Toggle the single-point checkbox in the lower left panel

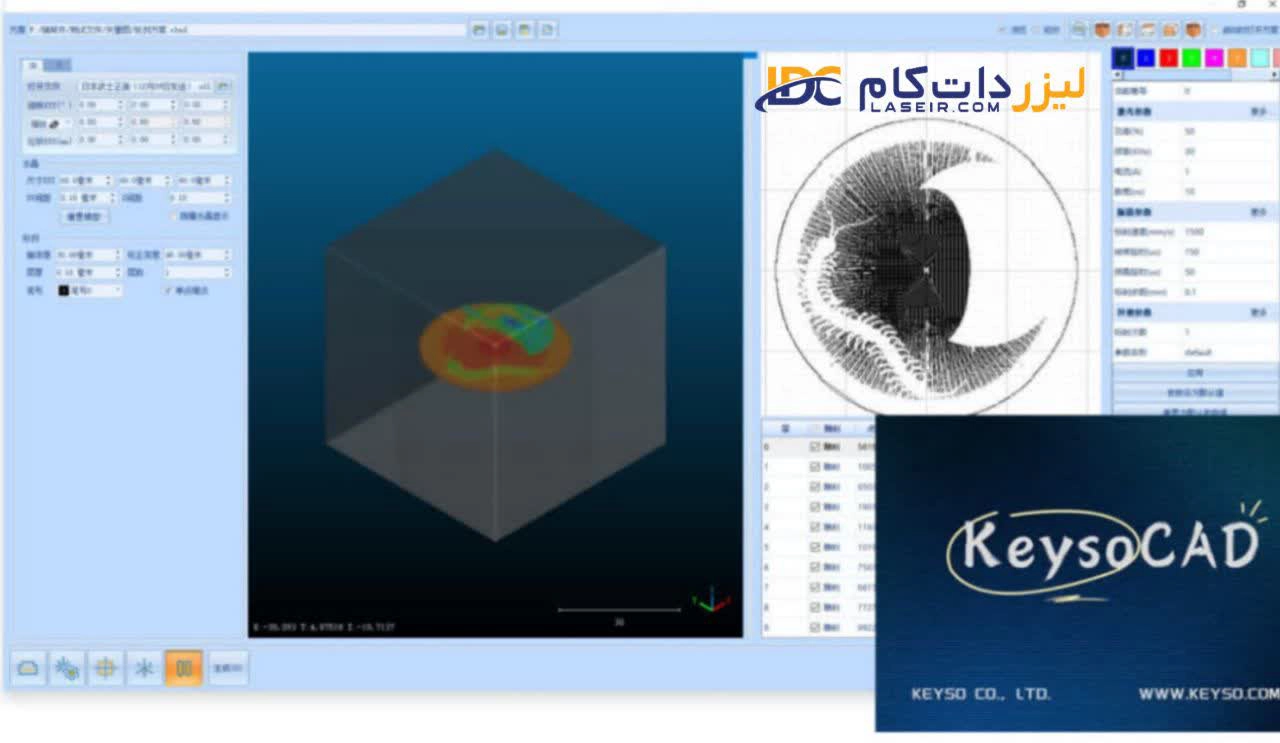click(165, 290)
